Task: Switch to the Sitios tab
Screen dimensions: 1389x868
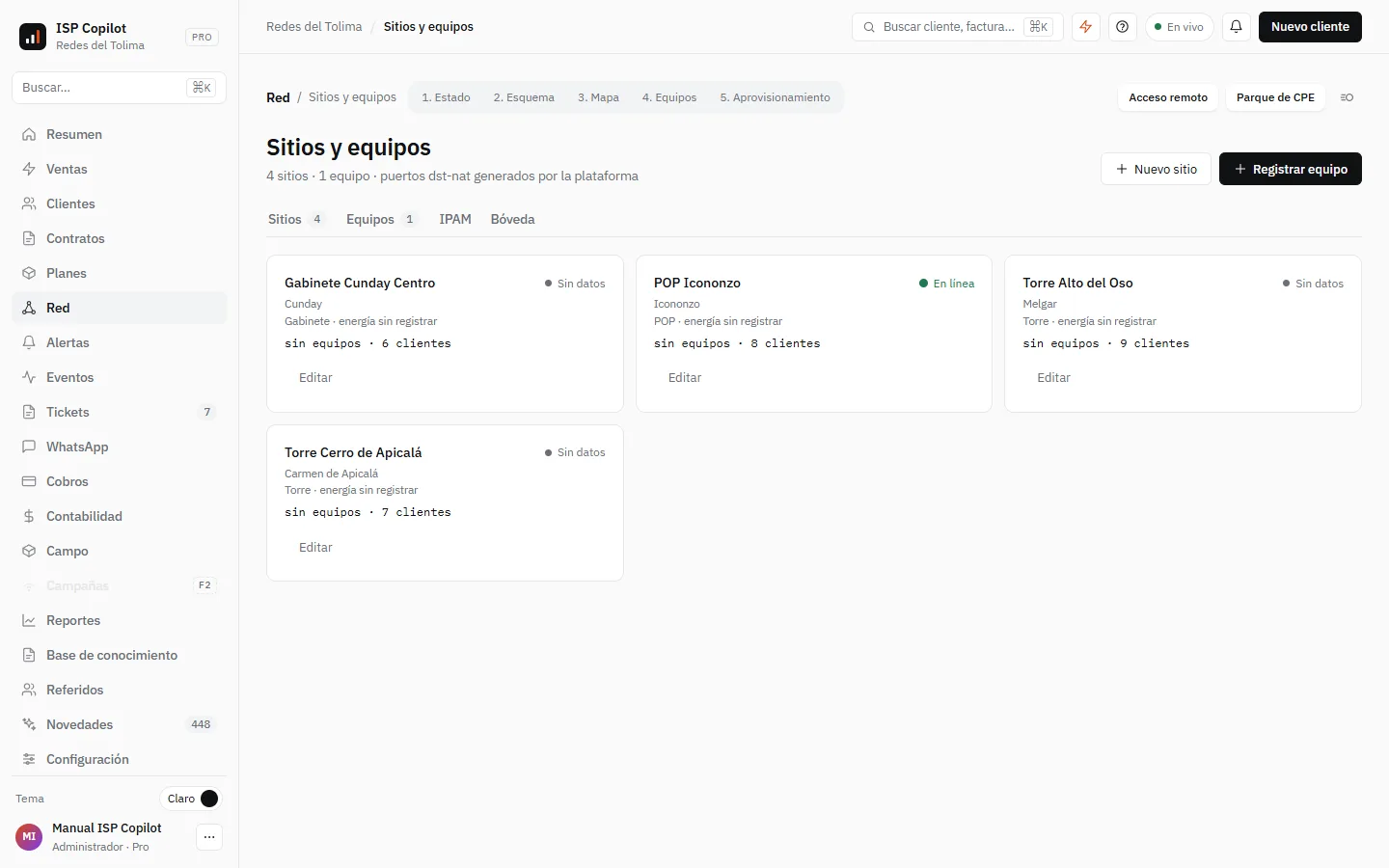Action: coord(296,219)
